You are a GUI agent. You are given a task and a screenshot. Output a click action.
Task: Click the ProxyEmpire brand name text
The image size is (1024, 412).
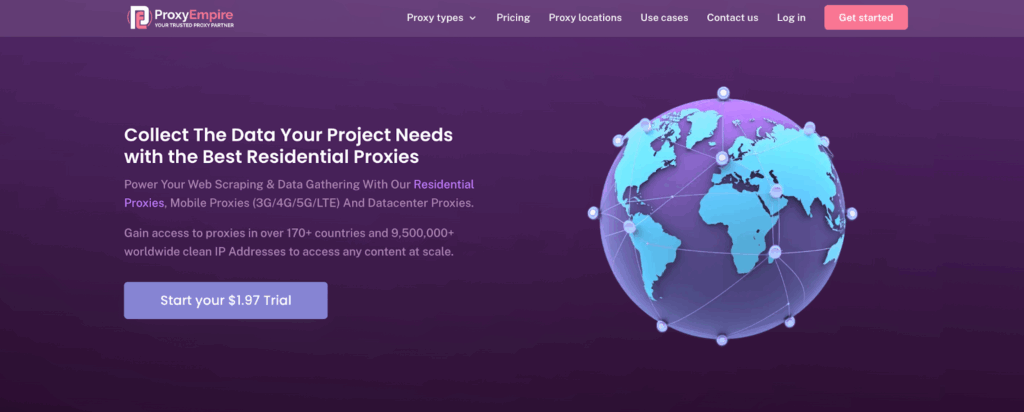point(192,14)
